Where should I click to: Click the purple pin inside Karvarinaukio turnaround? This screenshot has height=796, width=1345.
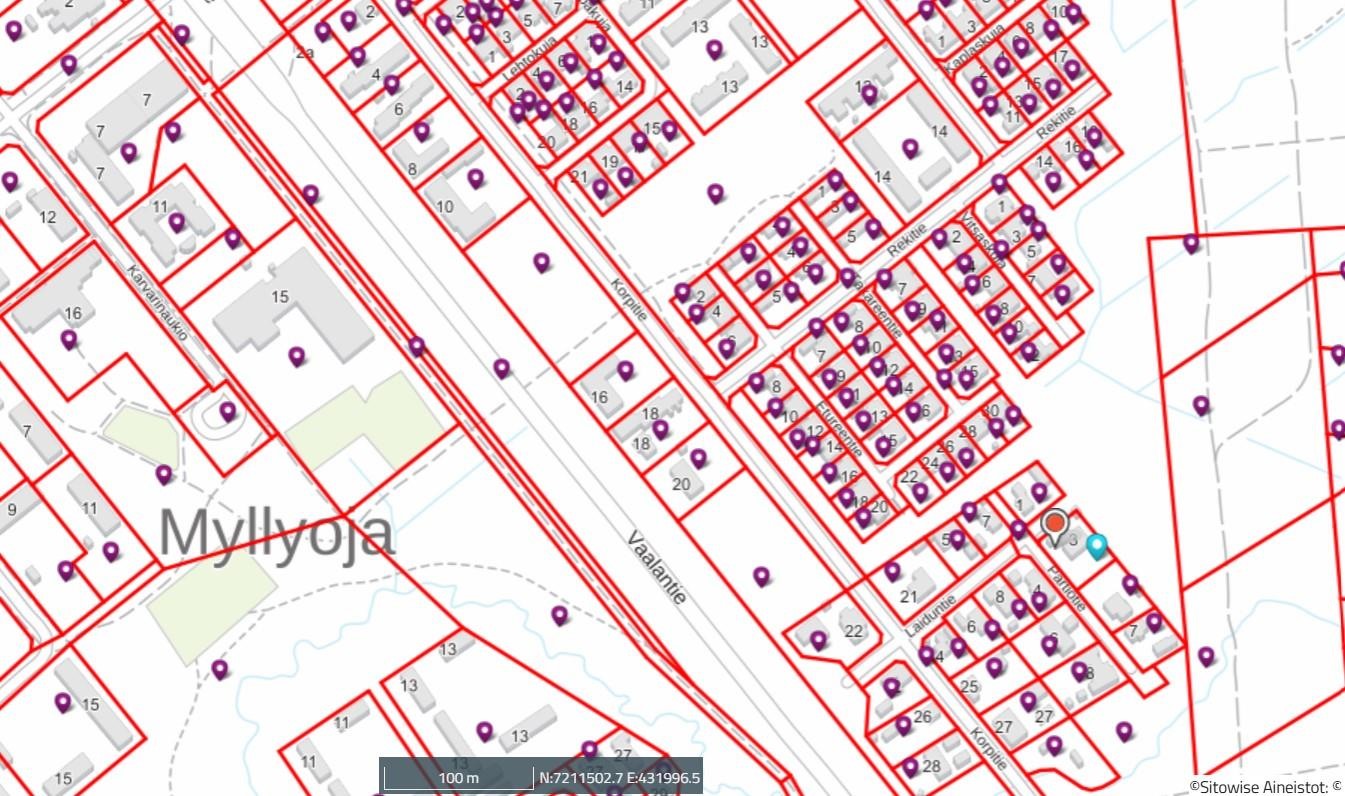228,410
